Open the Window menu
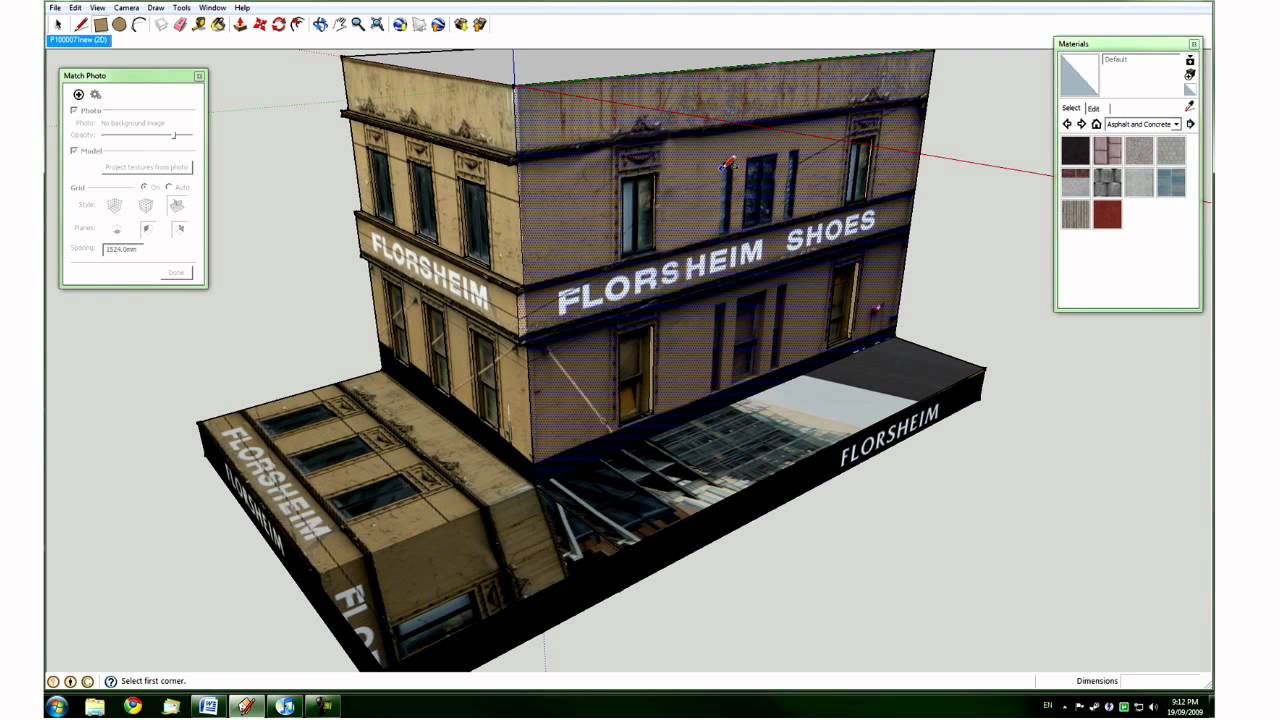 [x=212, y=7]
